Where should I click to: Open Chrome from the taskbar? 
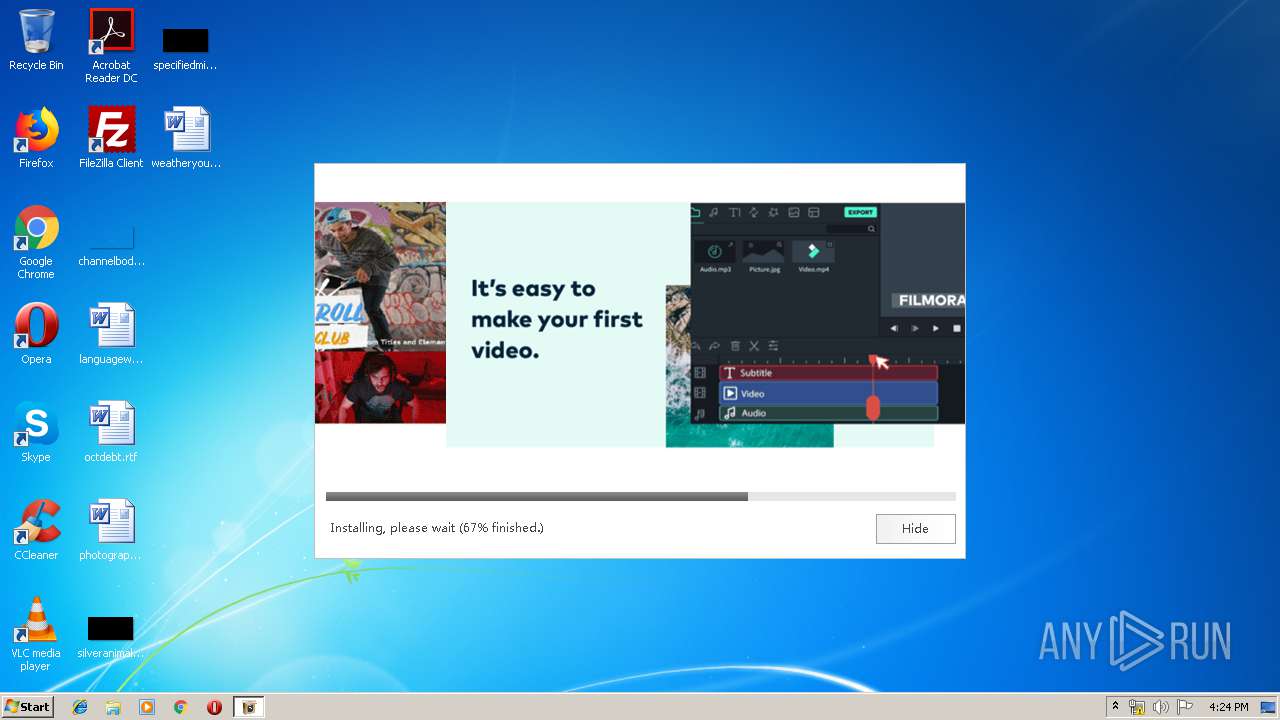[180, 707]
